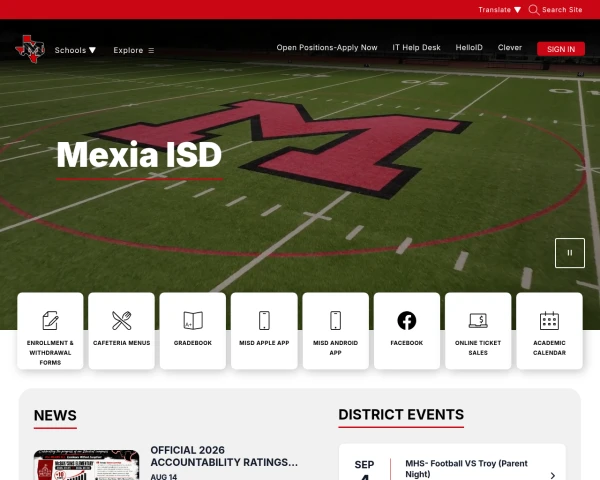Click the SIGN IN button
600x480 pixels.
[561, 49]
